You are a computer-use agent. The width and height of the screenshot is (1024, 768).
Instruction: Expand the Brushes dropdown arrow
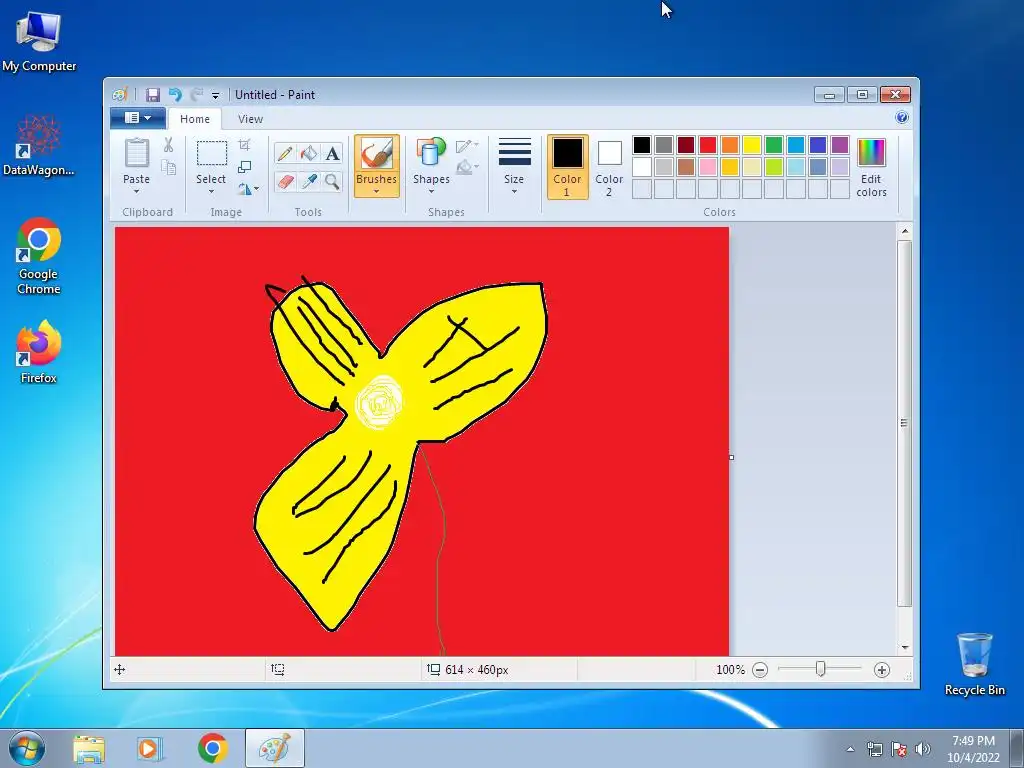[x=376, y=192]
